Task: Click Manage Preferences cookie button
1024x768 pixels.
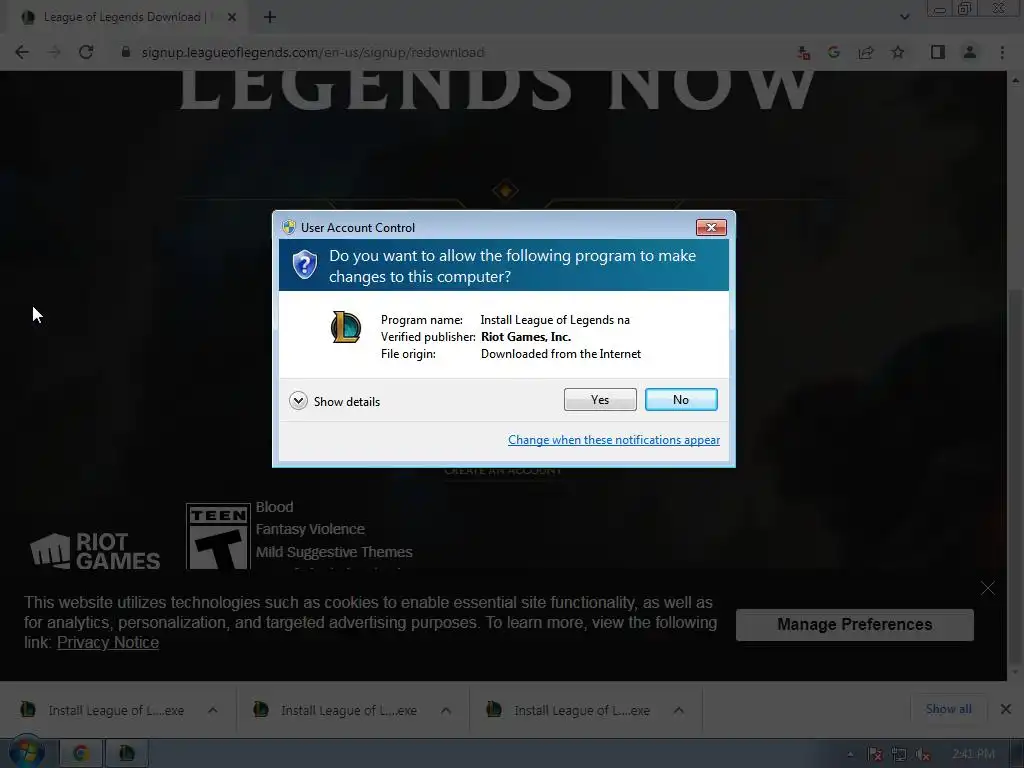Action: [855, 624]
